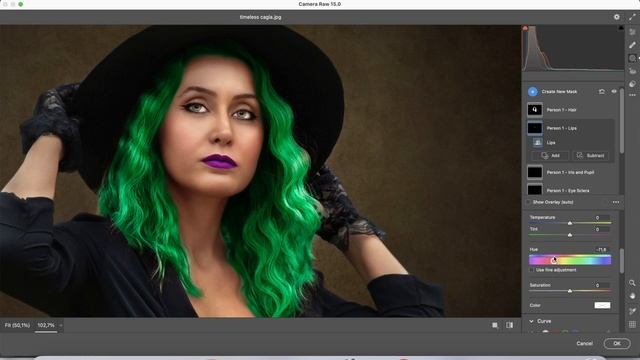Toggle the masks visibility eye icon

tap(614, 91)
